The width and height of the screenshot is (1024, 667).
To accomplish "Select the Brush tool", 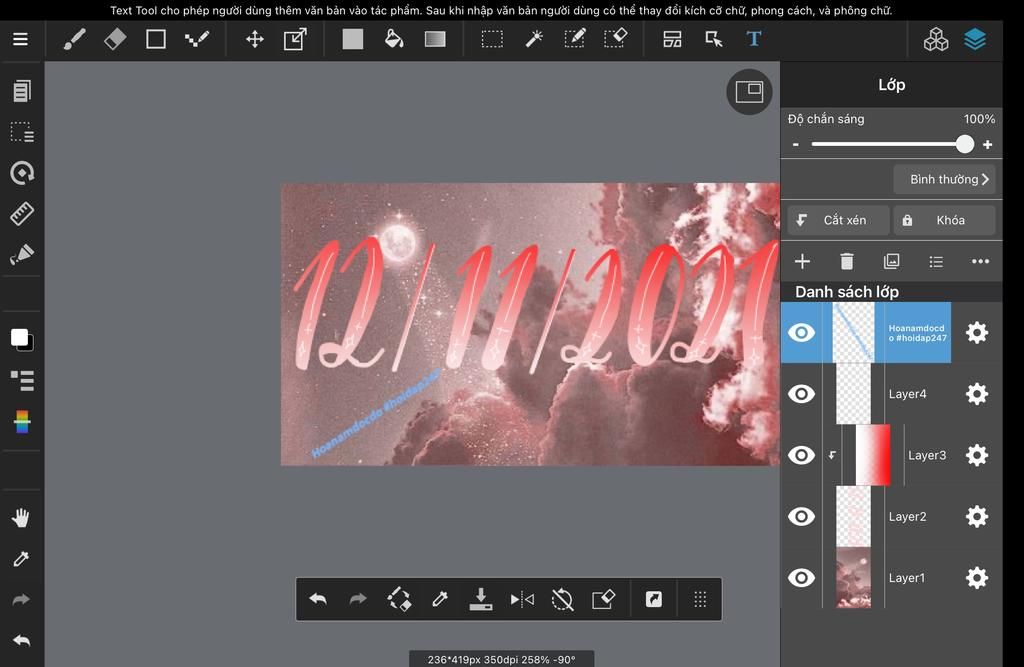I will [x=74, y=39].
